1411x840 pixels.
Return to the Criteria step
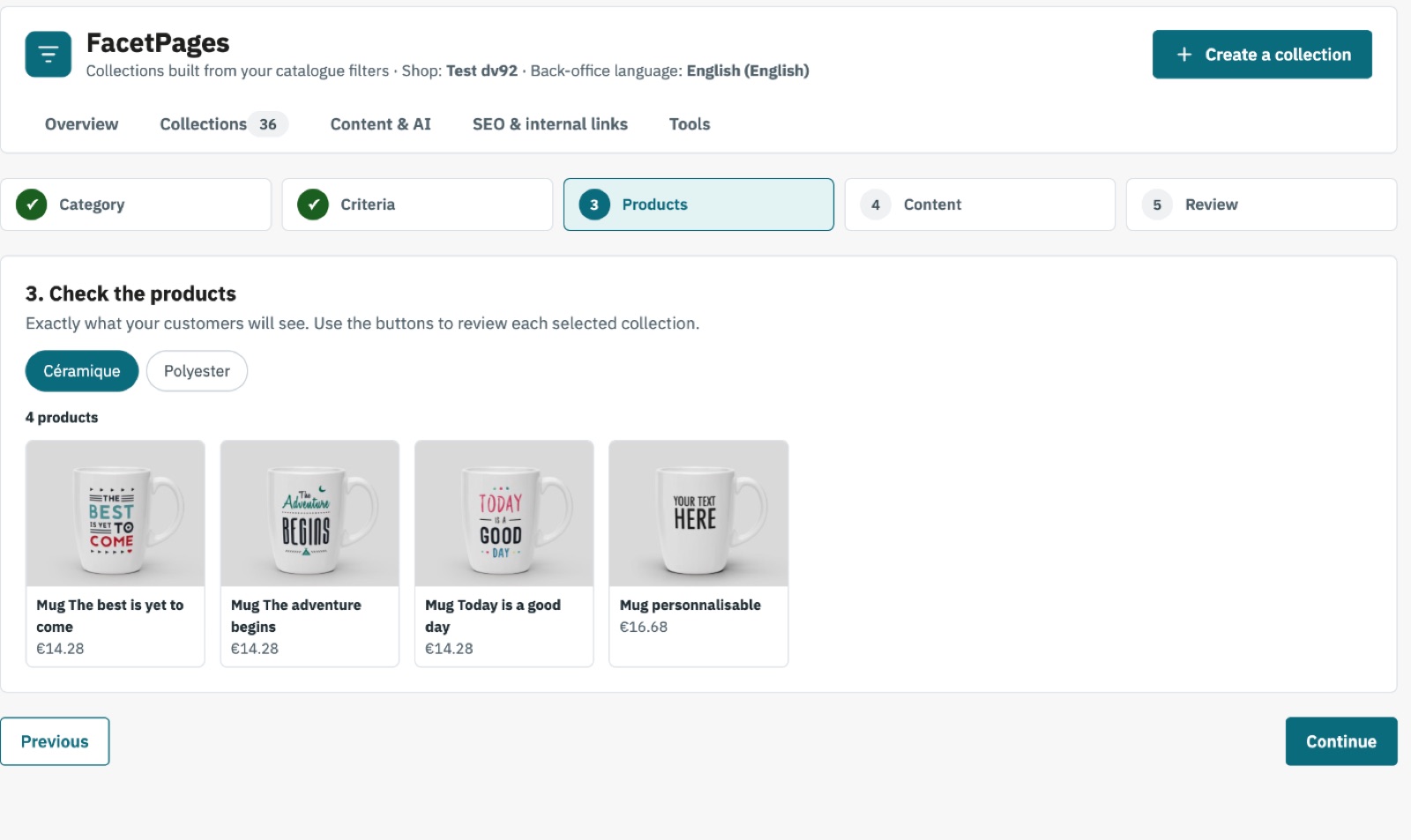coord(417,204)
